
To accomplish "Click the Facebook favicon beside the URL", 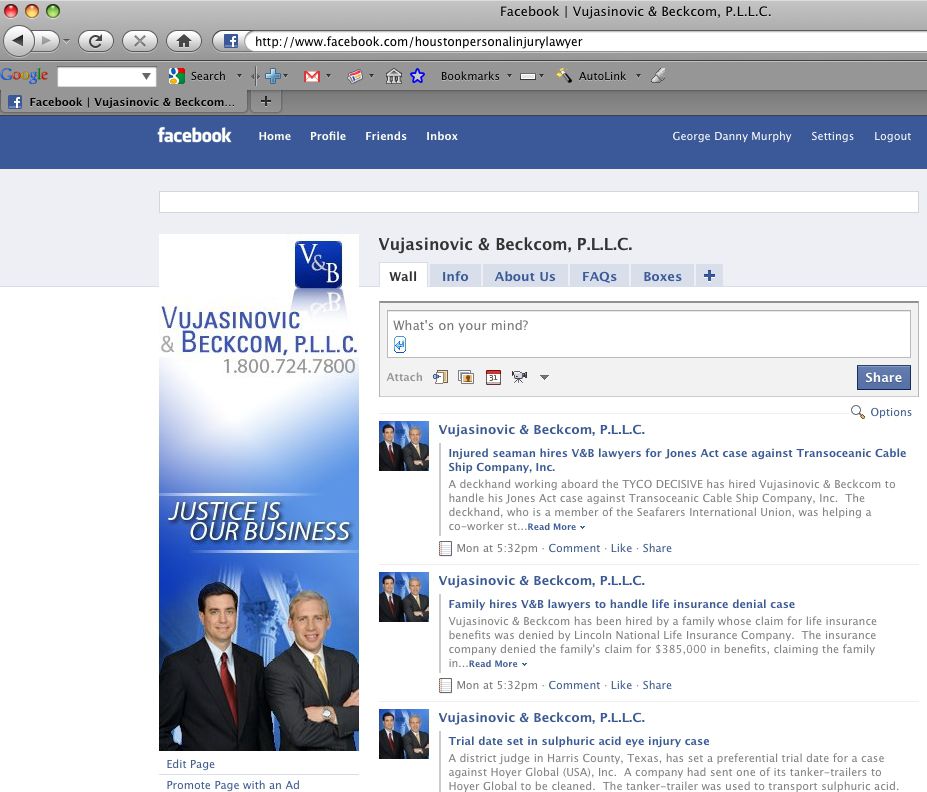I will click(231, 41).
